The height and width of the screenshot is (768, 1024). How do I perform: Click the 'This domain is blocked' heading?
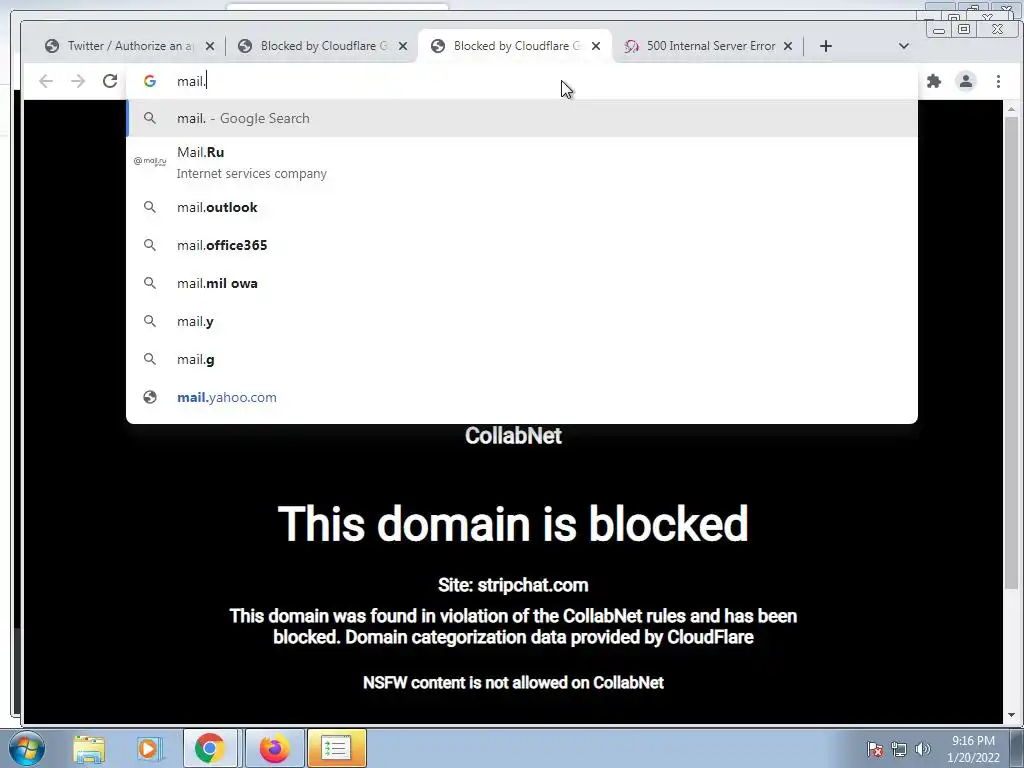(513, 524)
